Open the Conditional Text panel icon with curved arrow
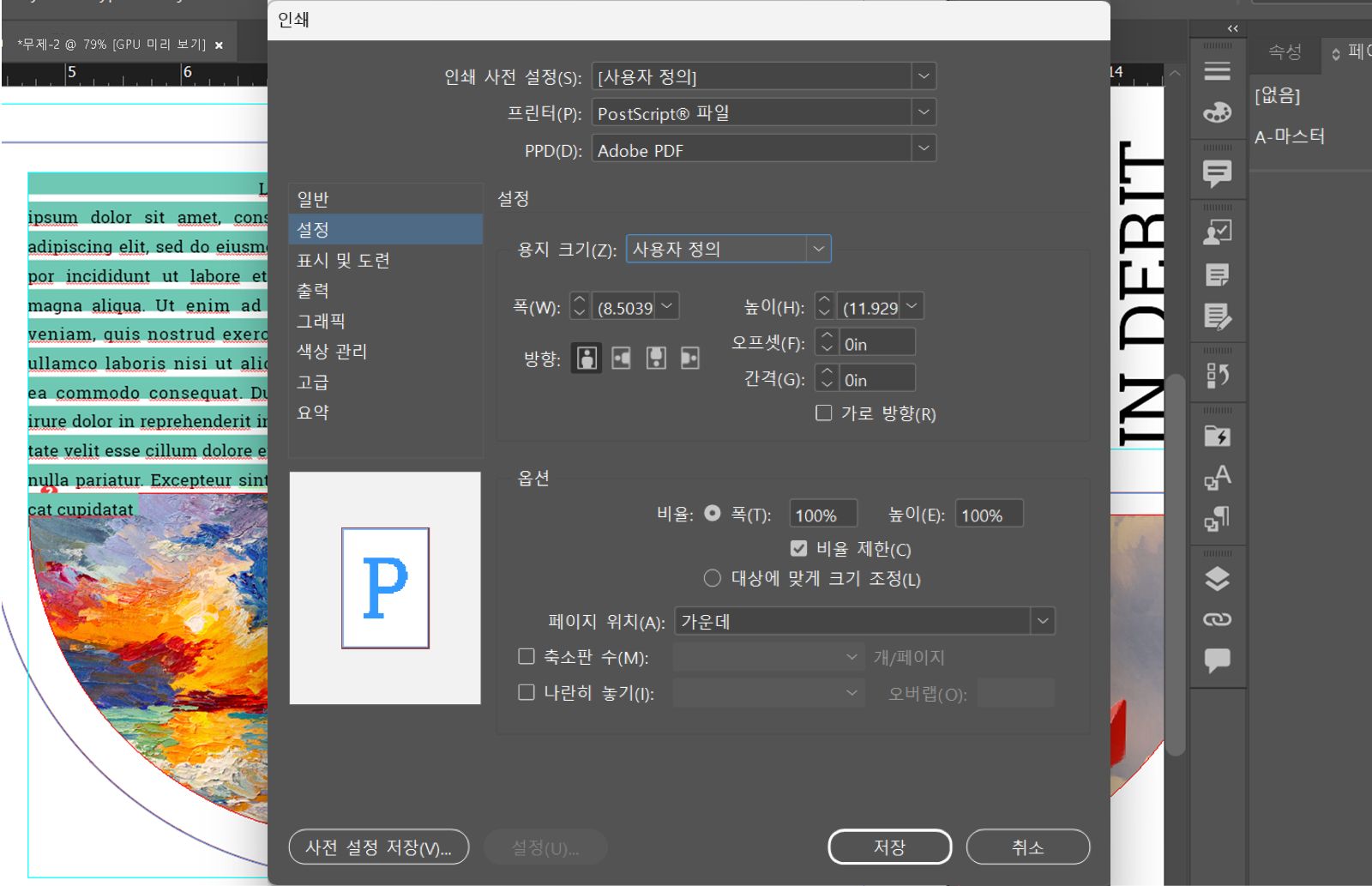 [x=1217, y=375]
